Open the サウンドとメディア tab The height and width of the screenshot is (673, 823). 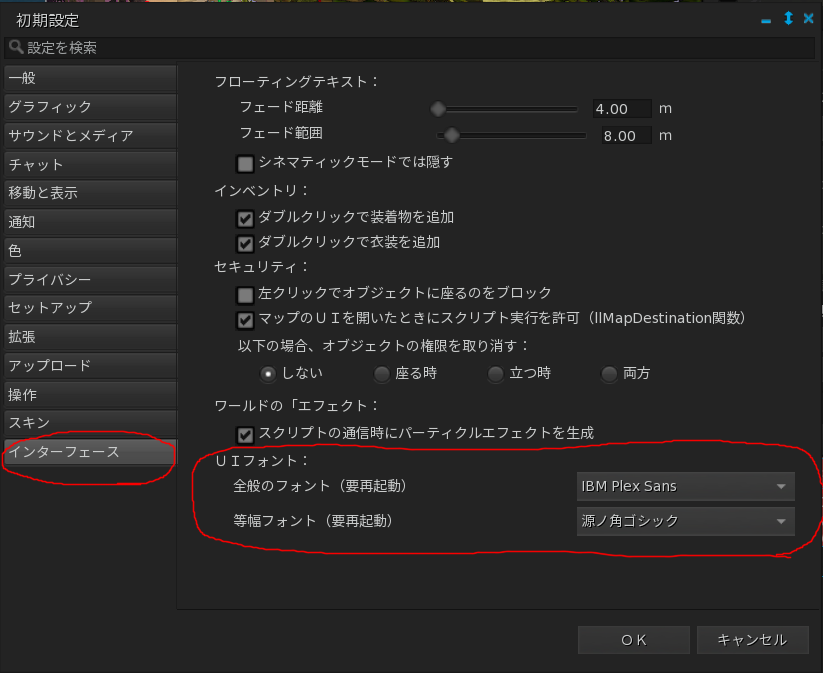coord(90,135)
